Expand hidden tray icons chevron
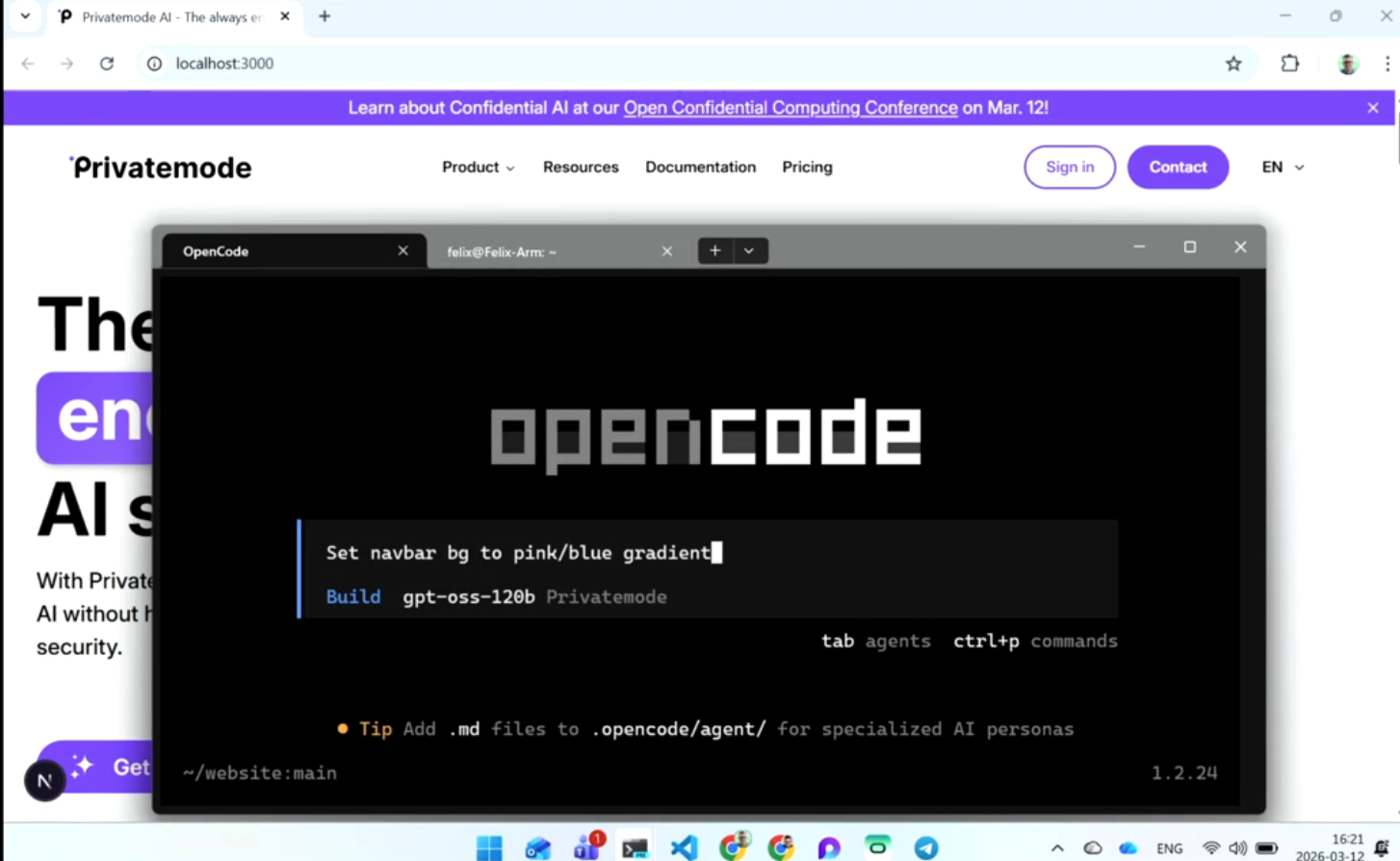Viewport: 1400px width, 861px height. [1058, 848]
